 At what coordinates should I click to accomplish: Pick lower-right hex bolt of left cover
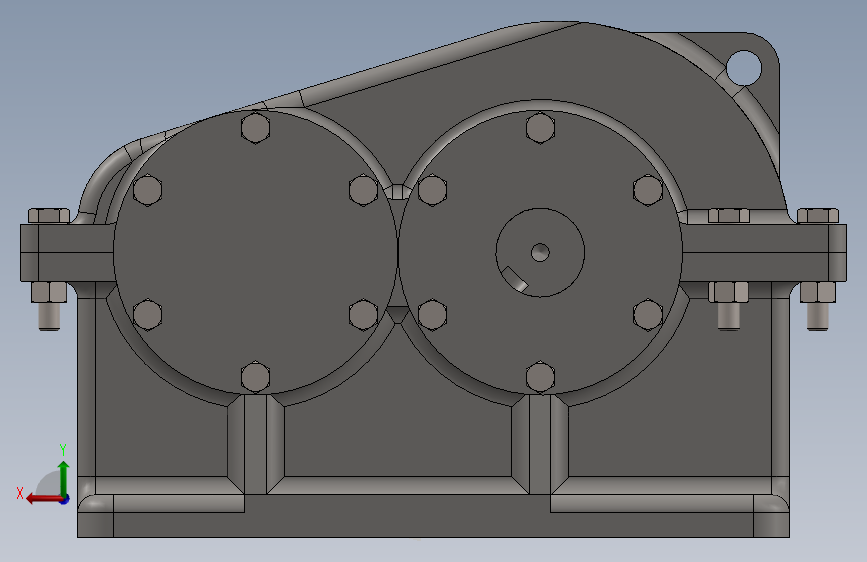point(363,315)
